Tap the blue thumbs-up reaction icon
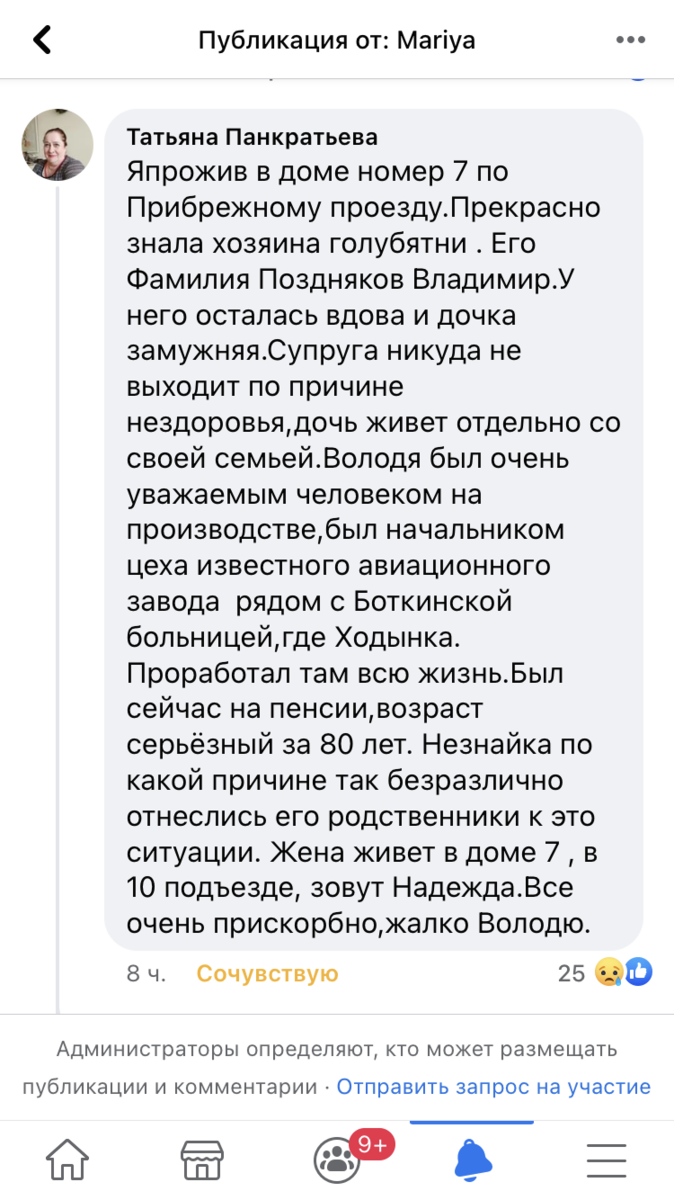This screenshot has height=1200, width=674. tap(639, 972)
